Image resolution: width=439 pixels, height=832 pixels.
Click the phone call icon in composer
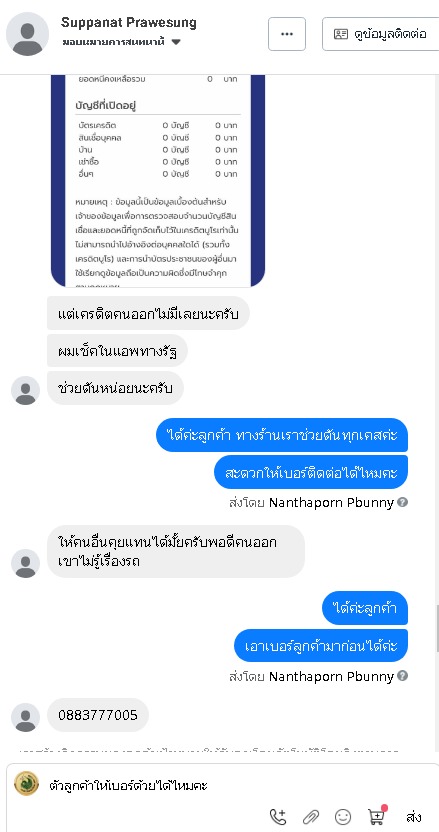(278, 816)
